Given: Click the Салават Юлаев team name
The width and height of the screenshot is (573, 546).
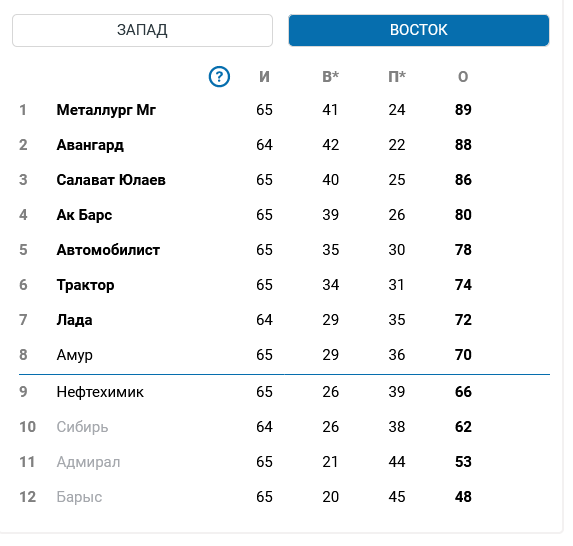Looking at the screenshot, I should click(111, 180).
